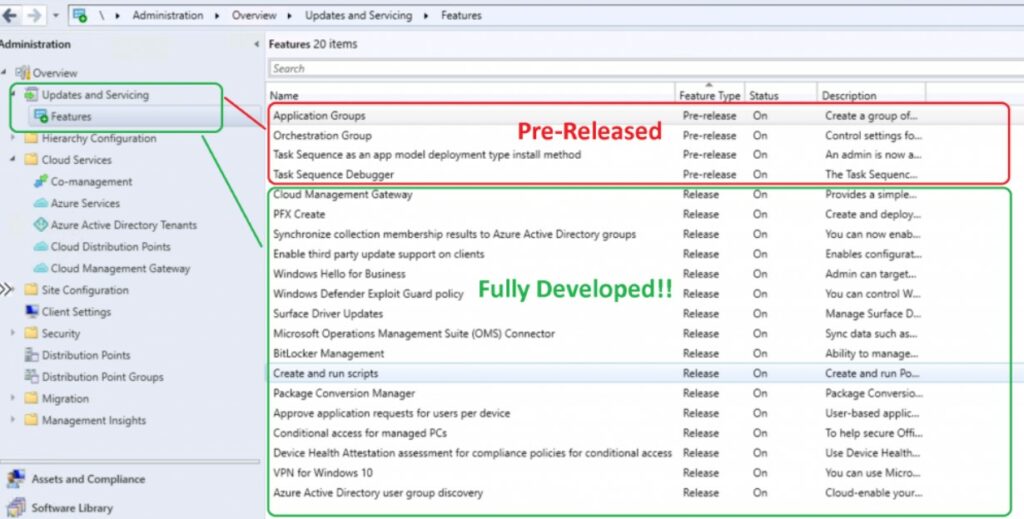Open the Security folder icon
Screen dimensions: 1024x519
coord(31,333)
